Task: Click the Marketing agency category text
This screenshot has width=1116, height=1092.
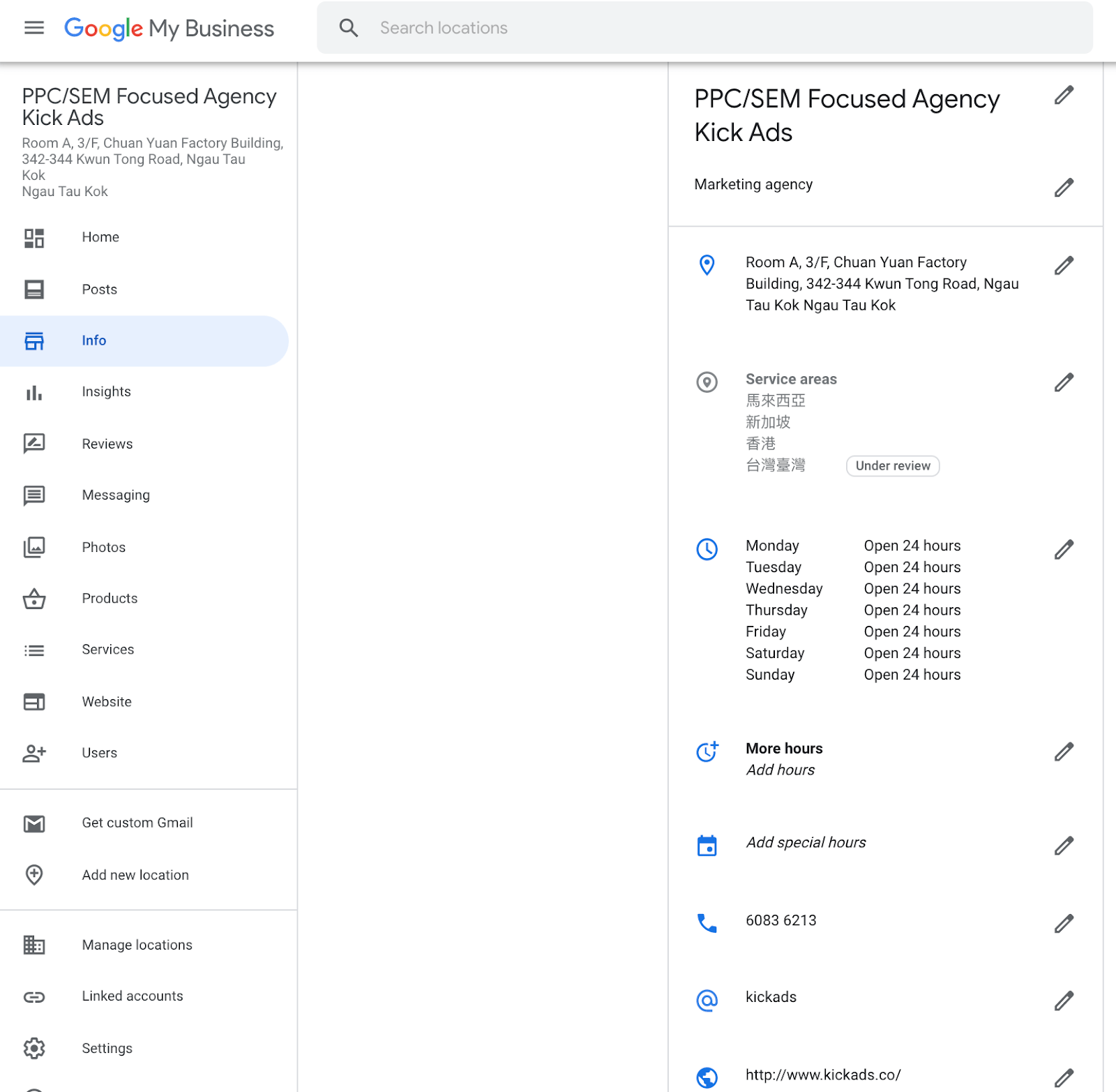Action: pos(753,184)
